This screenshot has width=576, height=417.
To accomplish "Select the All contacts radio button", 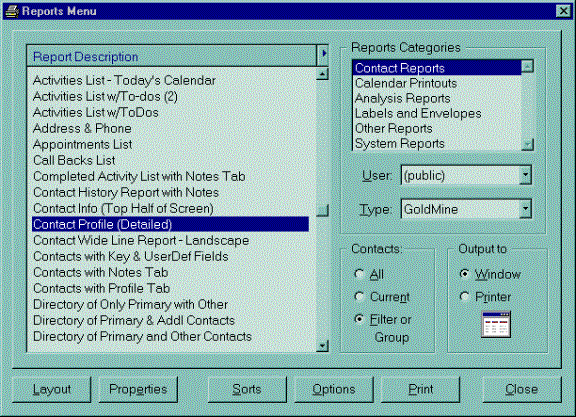I will [359, 274].
